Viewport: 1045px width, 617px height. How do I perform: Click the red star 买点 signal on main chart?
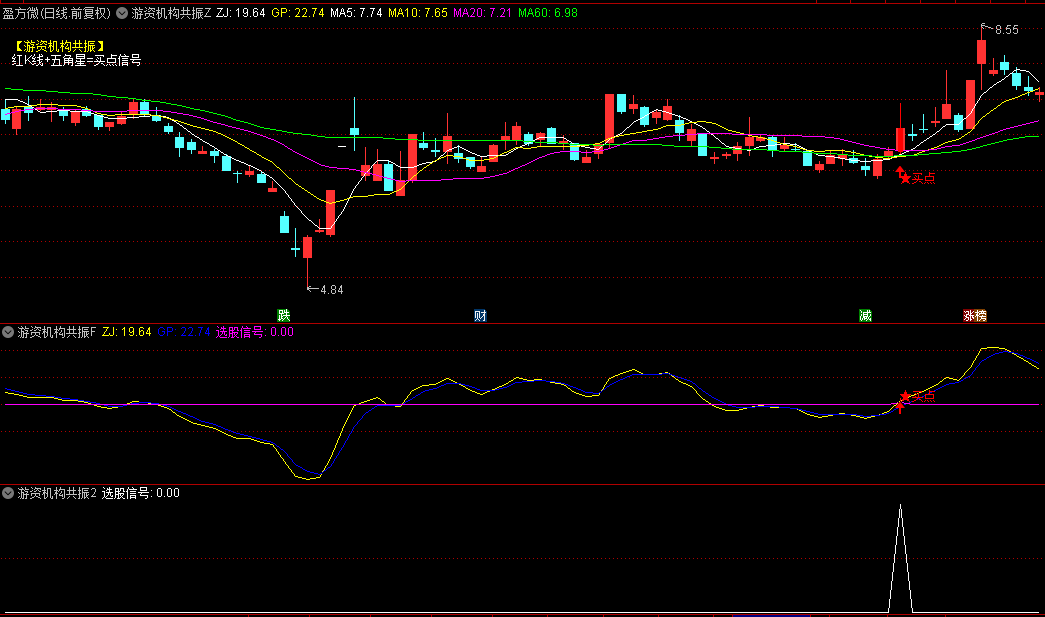(918, 178)
